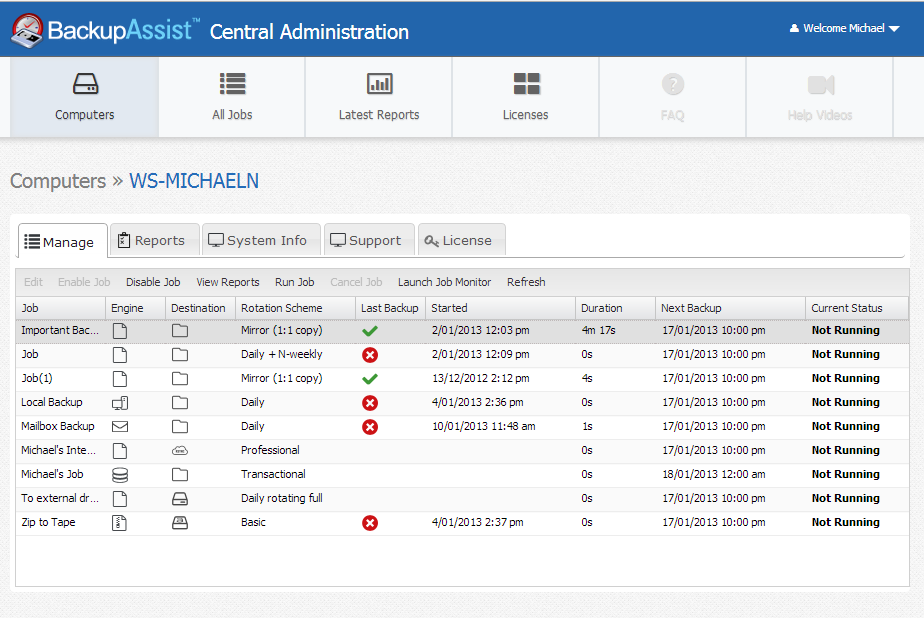Image resolution: width=924 pixels, height=618 pixels.
Task: Click the system engine icon for Local Backup
Action: point(120,403)
